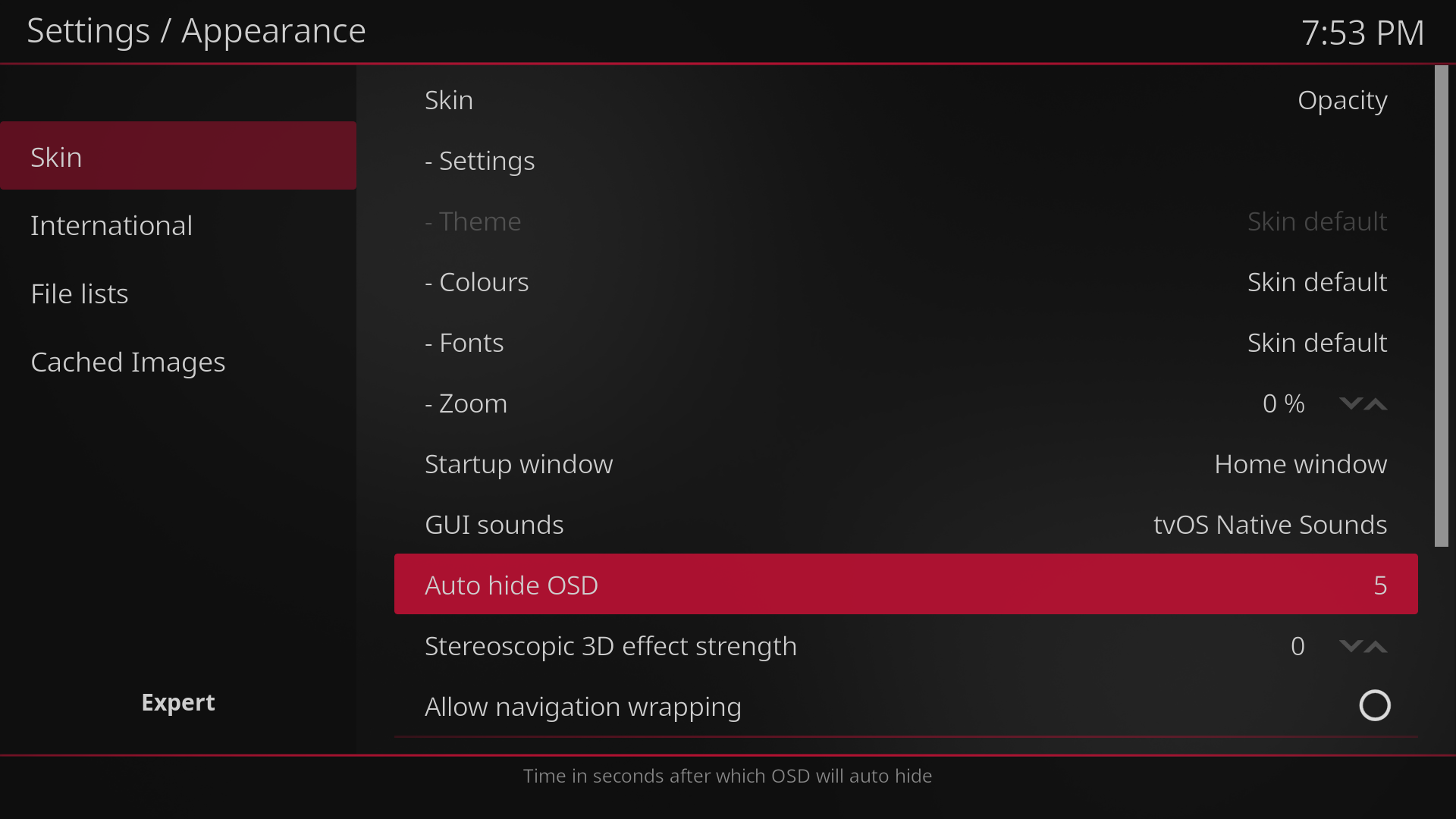This screenshot has height=819, width=1456.
Task: Click the Zoom percentage setting row
Action: coord(834,403)
